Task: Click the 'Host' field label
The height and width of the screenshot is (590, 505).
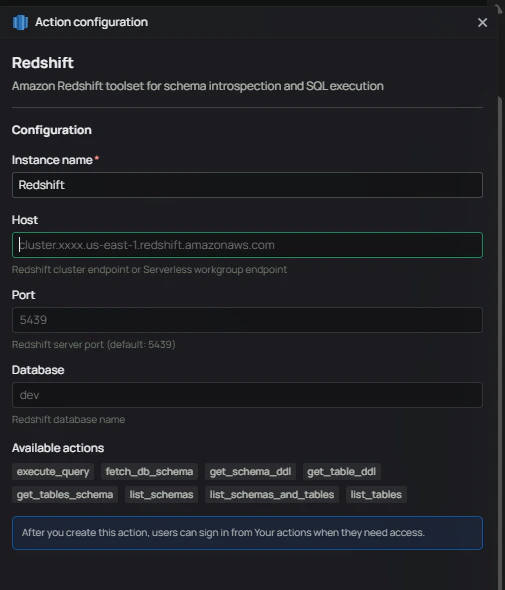Action: tap(25, 220)
